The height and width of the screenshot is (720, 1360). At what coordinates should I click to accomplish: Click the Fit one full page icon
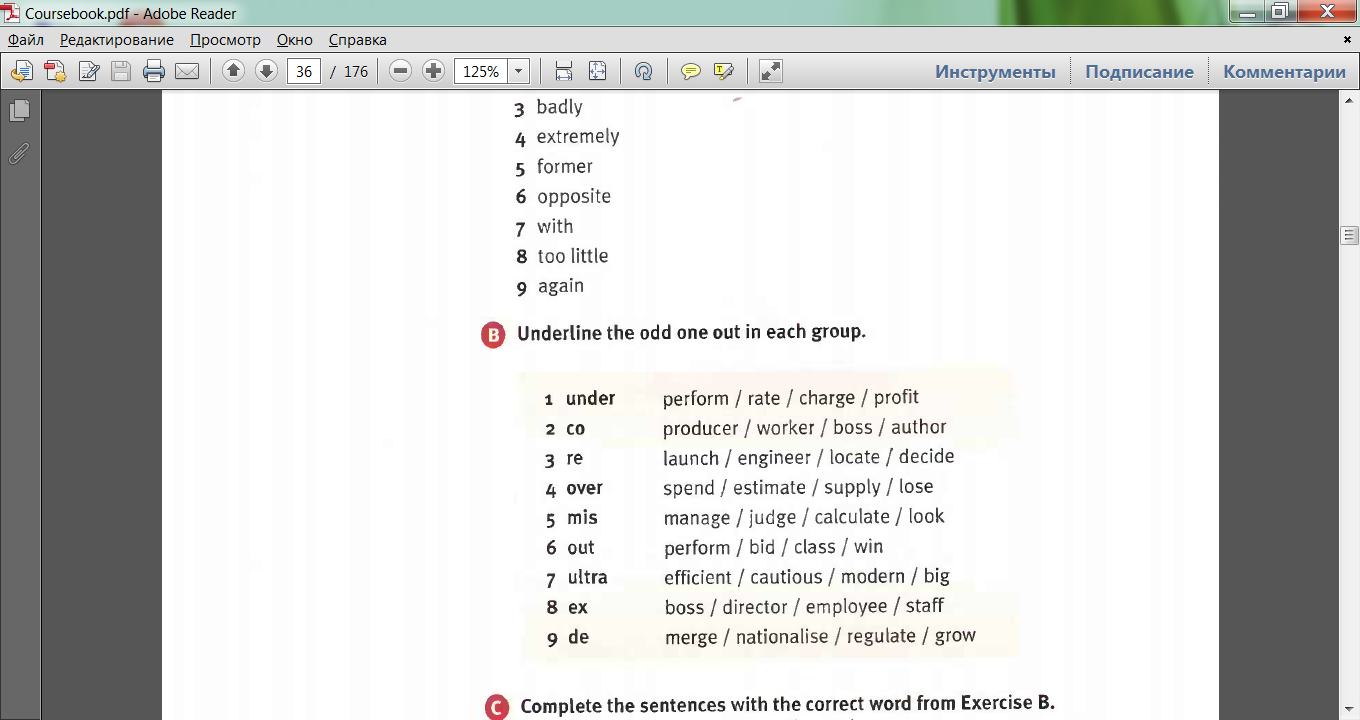click(x=597, y=71)
